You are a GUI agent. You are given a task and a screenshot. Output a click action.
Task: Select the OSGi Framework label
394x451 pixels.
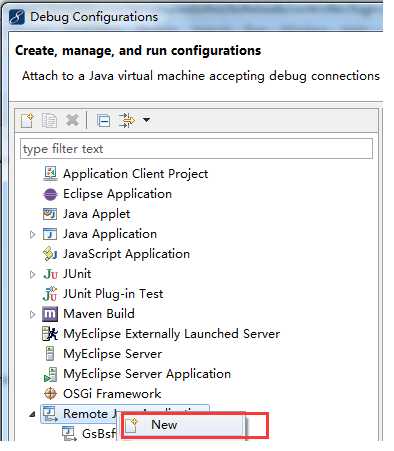coord(112,394)
